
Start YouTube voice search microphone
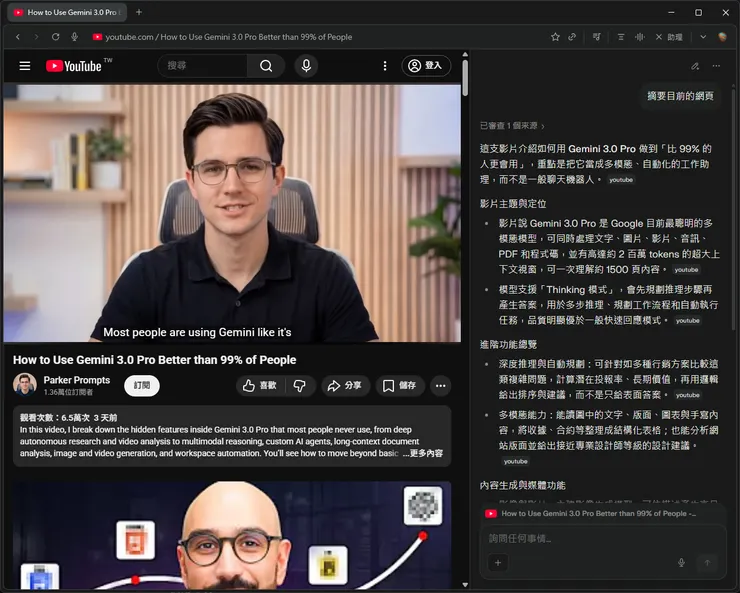306,66
